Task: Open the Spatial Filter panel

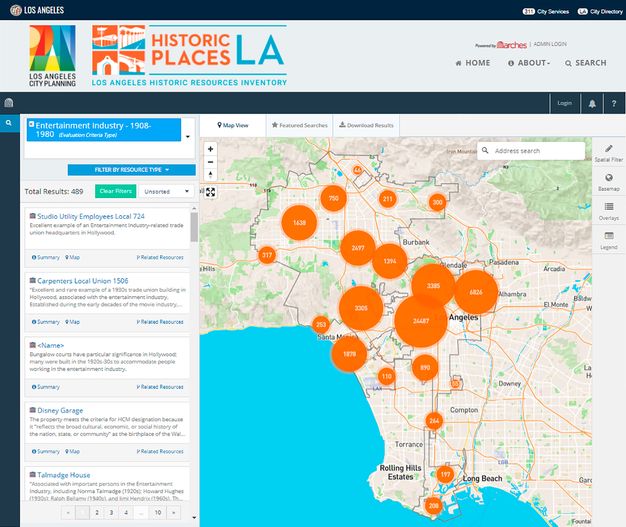Action: [608, 153]
